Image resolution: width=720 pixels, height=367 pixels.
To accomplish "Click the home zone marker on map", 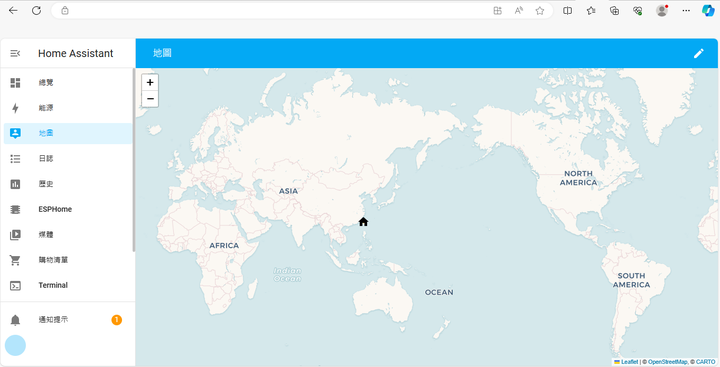I will pyautogui.click(x=363, y=222).
